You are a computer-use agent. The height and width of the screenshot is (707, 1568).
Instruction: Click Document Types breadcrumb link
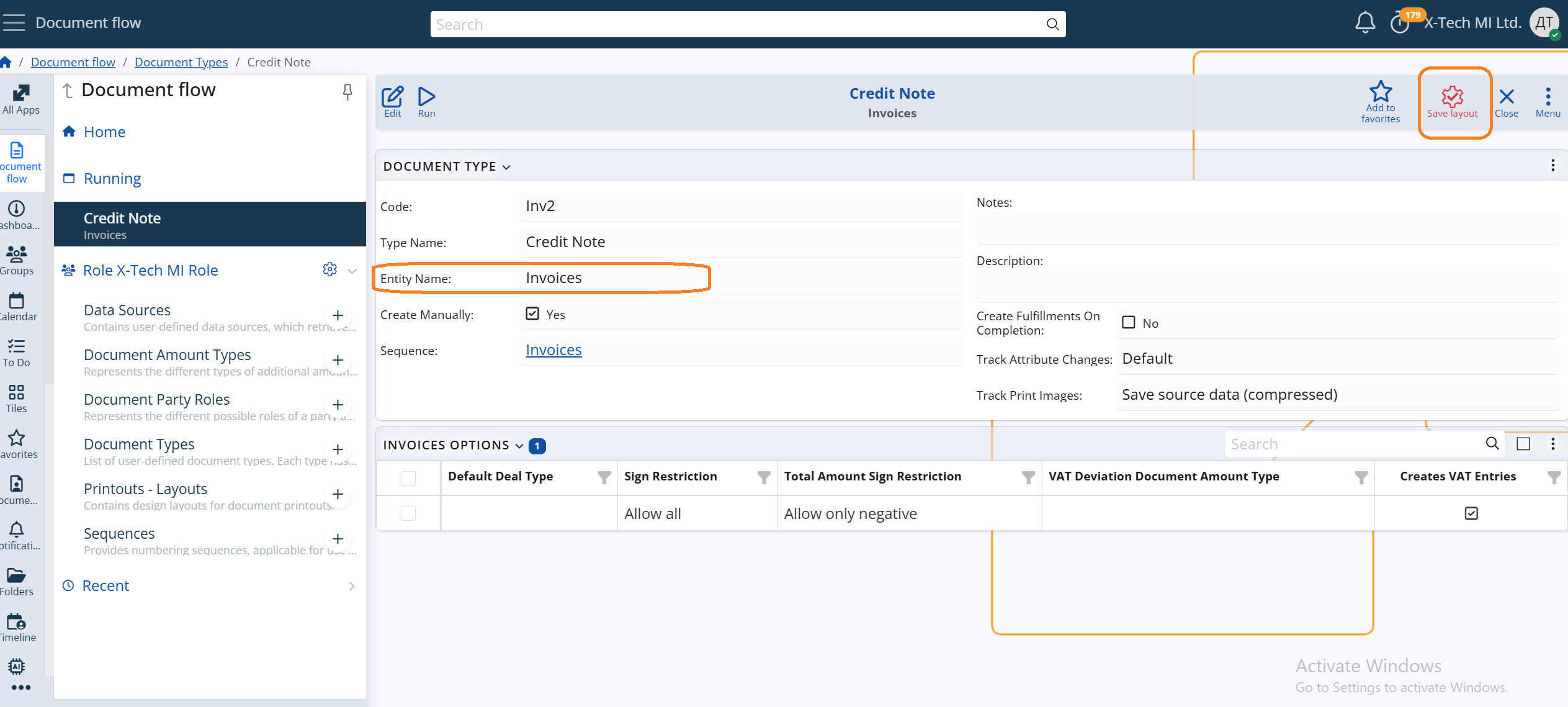181,62
